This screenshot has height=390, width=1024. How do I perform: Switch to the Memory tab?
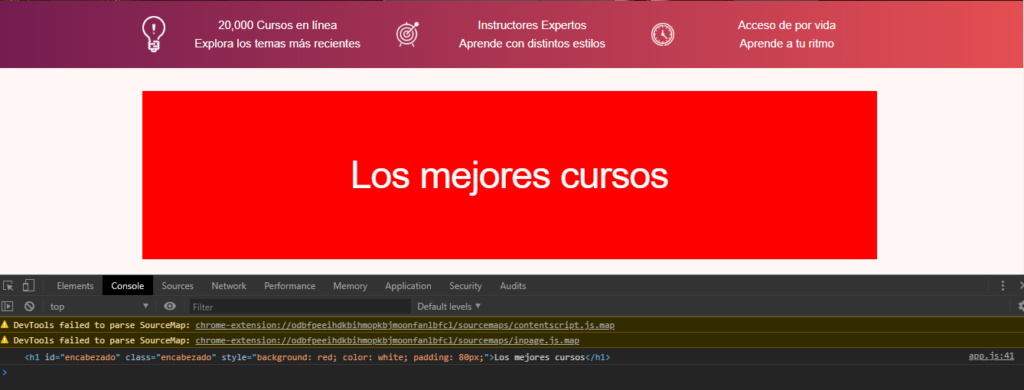click(350, 285)
